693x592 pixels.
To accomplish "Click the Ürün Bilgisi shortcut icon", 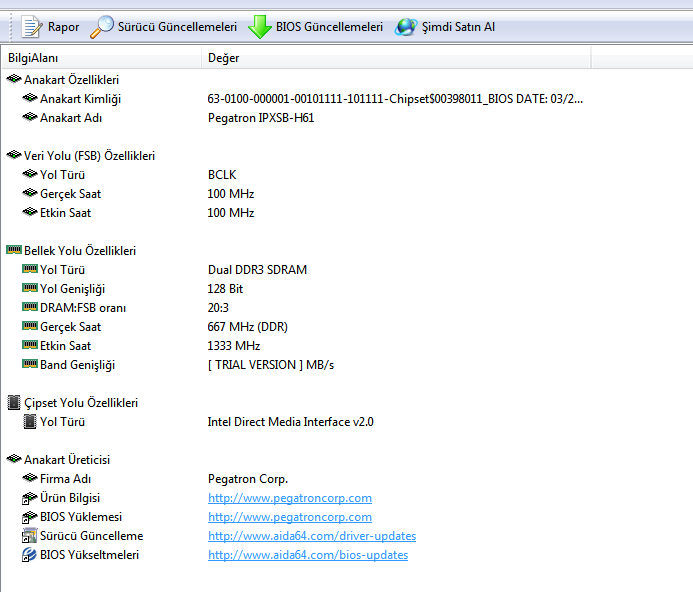I will click(29, 498).
